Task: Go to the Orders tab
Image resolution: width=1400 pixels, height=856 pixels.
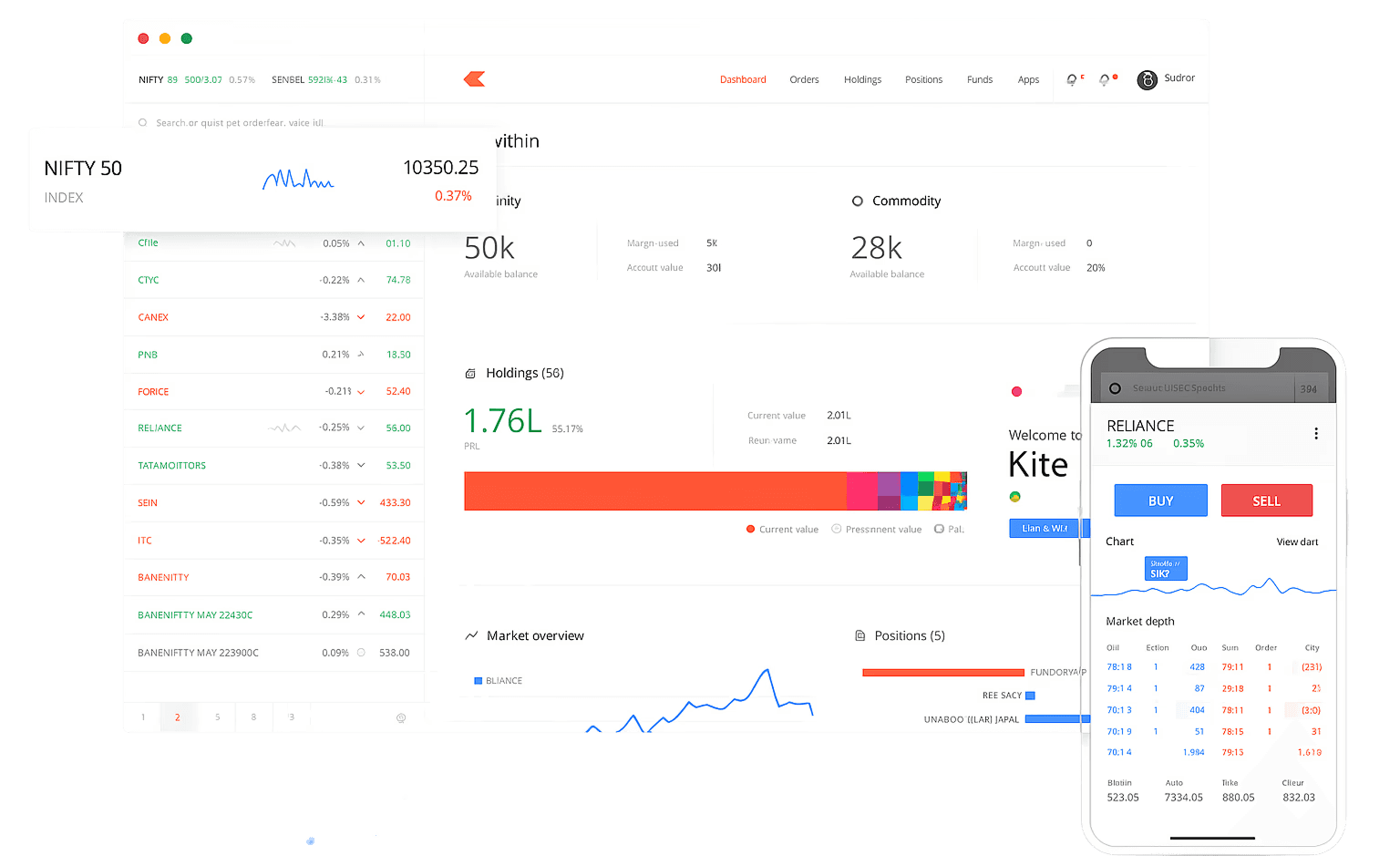Action: 804,80
